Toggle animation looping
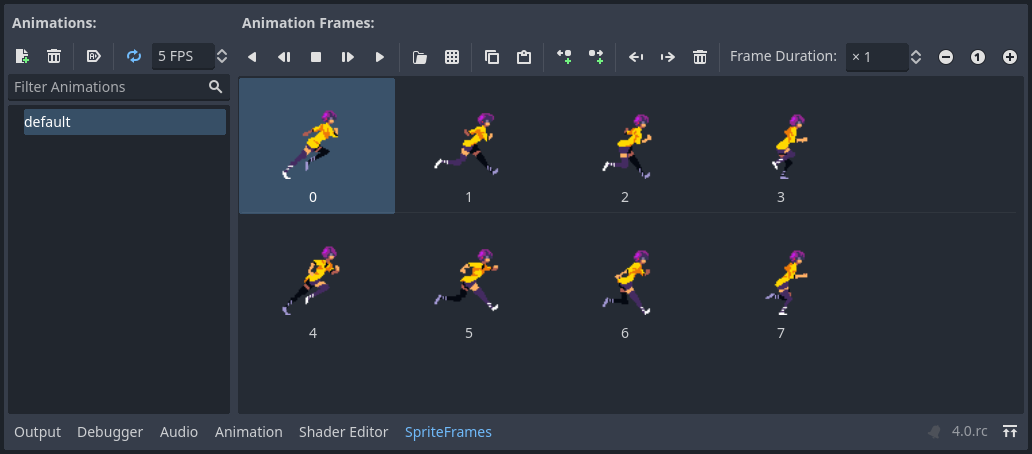This screenshot has width=1032, height=454. point(134,57)
